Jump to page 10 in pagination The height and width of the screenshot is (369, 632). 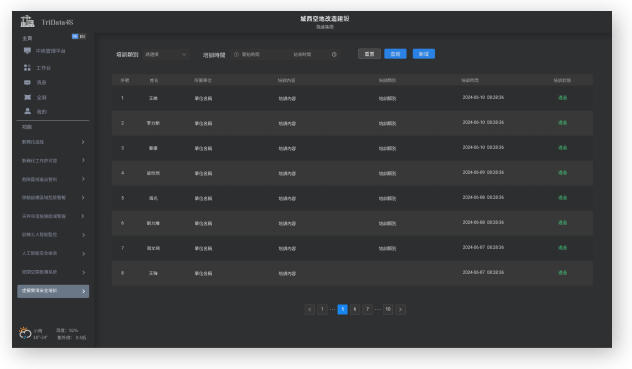[388, 309]
